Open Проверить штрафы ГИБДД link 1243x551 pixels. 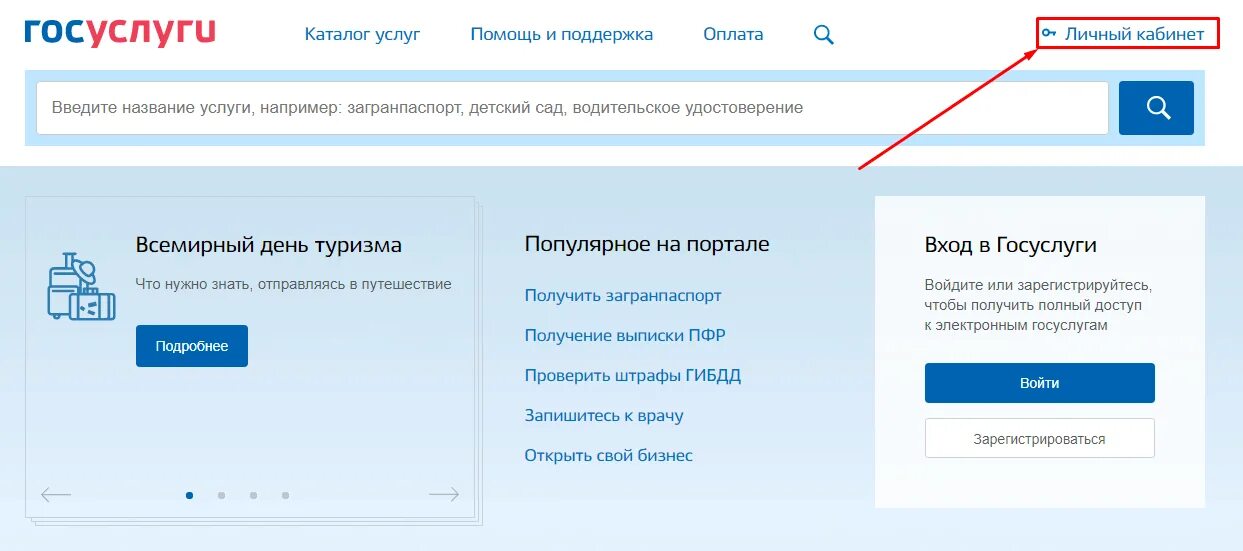coord(633,376)
